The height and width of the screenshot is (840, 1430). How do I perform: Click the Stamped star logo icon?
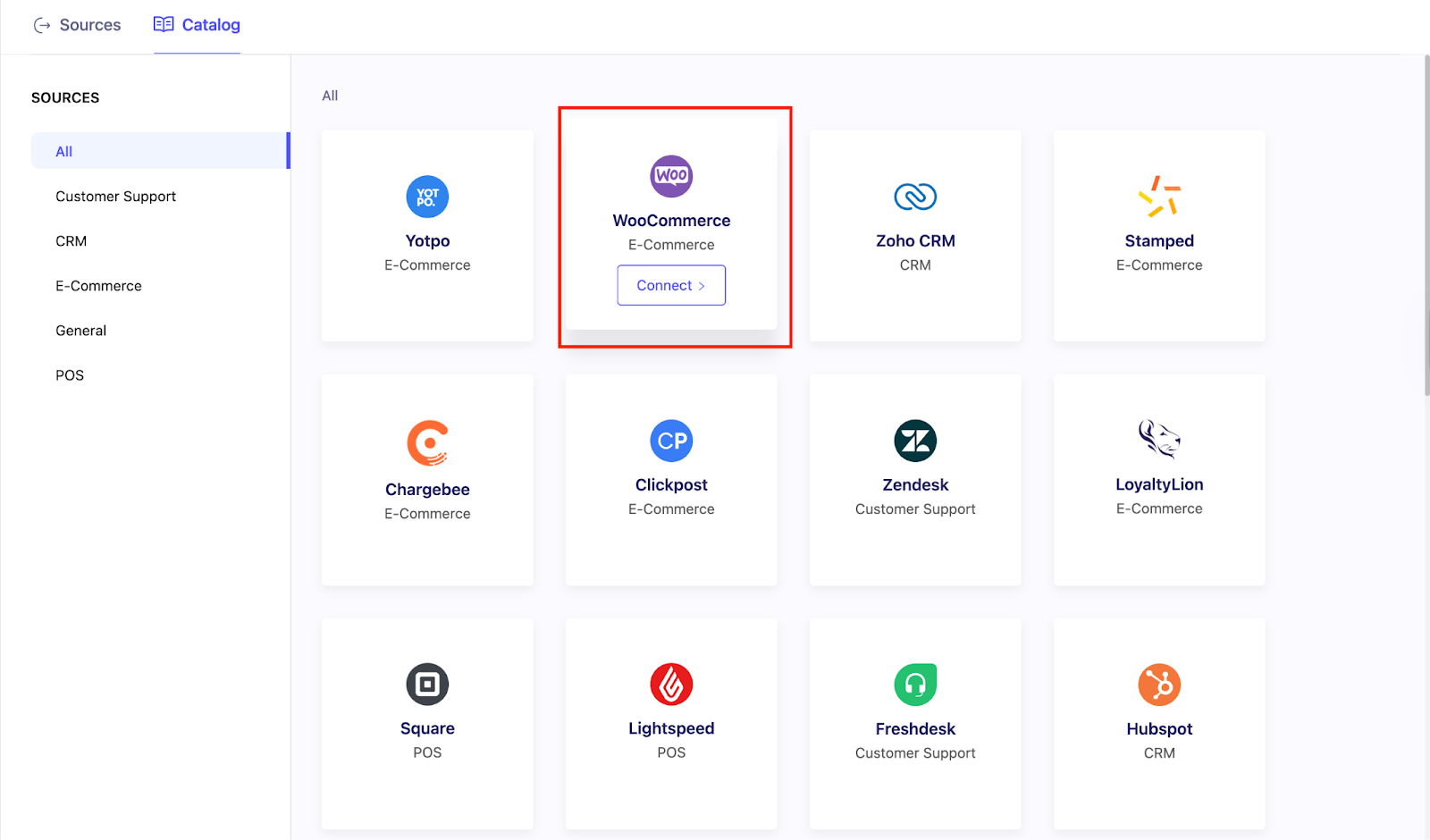[1159, 197]
